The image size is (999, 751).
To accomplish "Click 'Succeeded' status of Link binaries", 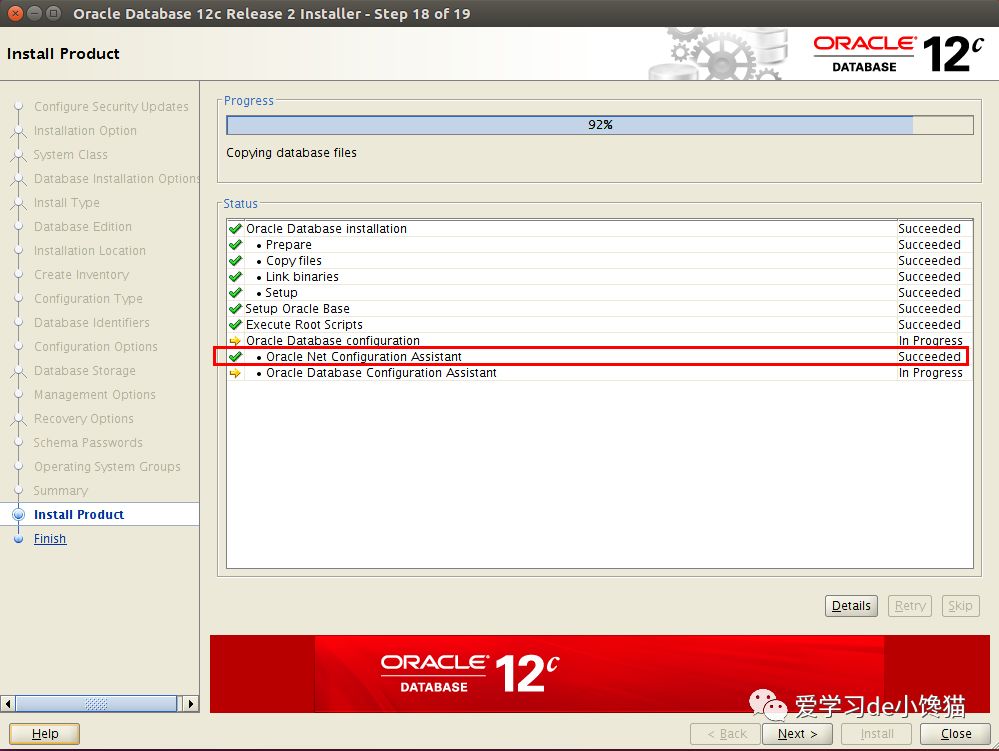I will pyautogui.click(x=929, y=276).
